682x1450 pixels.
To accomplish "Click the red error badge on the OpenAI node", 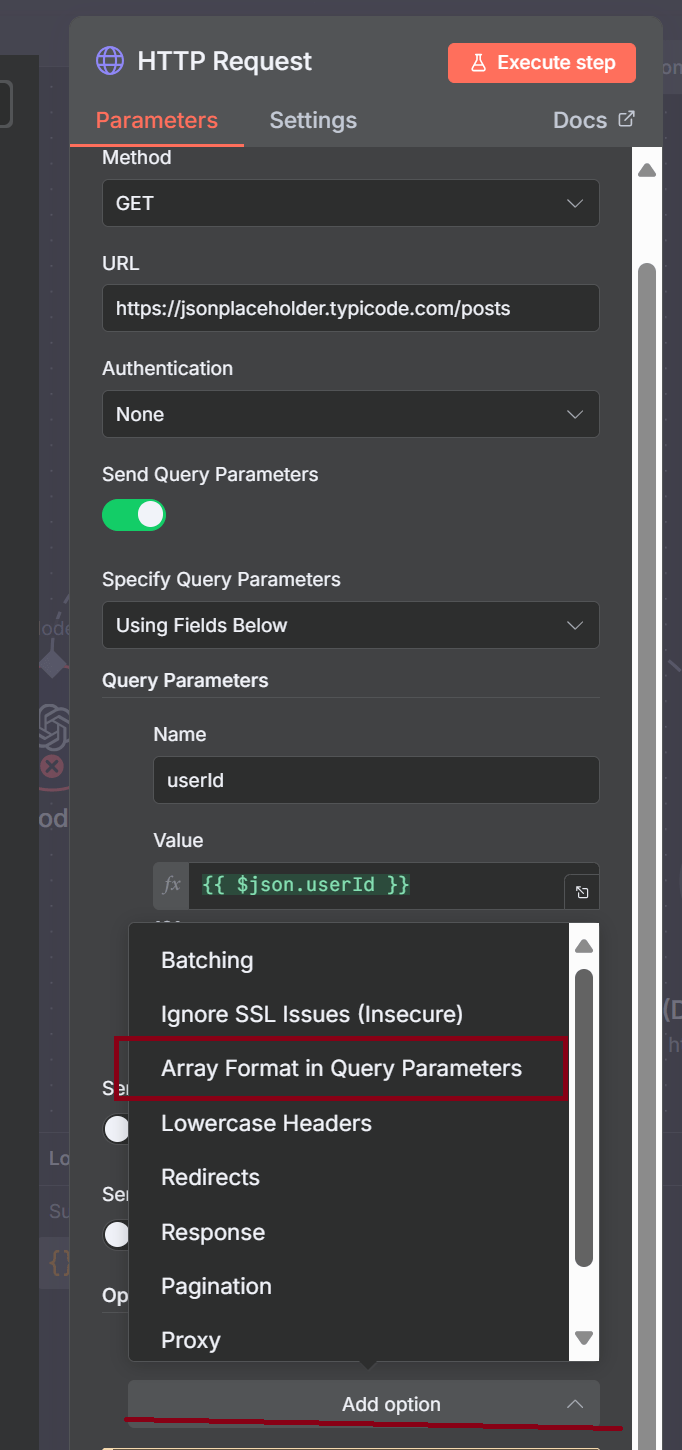I will click(54, 766).
